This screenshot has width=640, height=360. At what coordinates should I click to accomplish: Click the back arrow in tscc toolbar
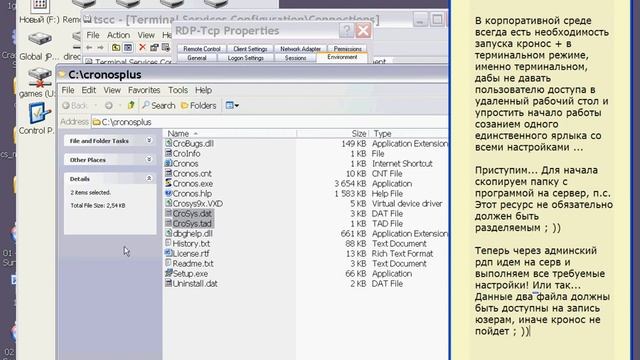[89, 48]
